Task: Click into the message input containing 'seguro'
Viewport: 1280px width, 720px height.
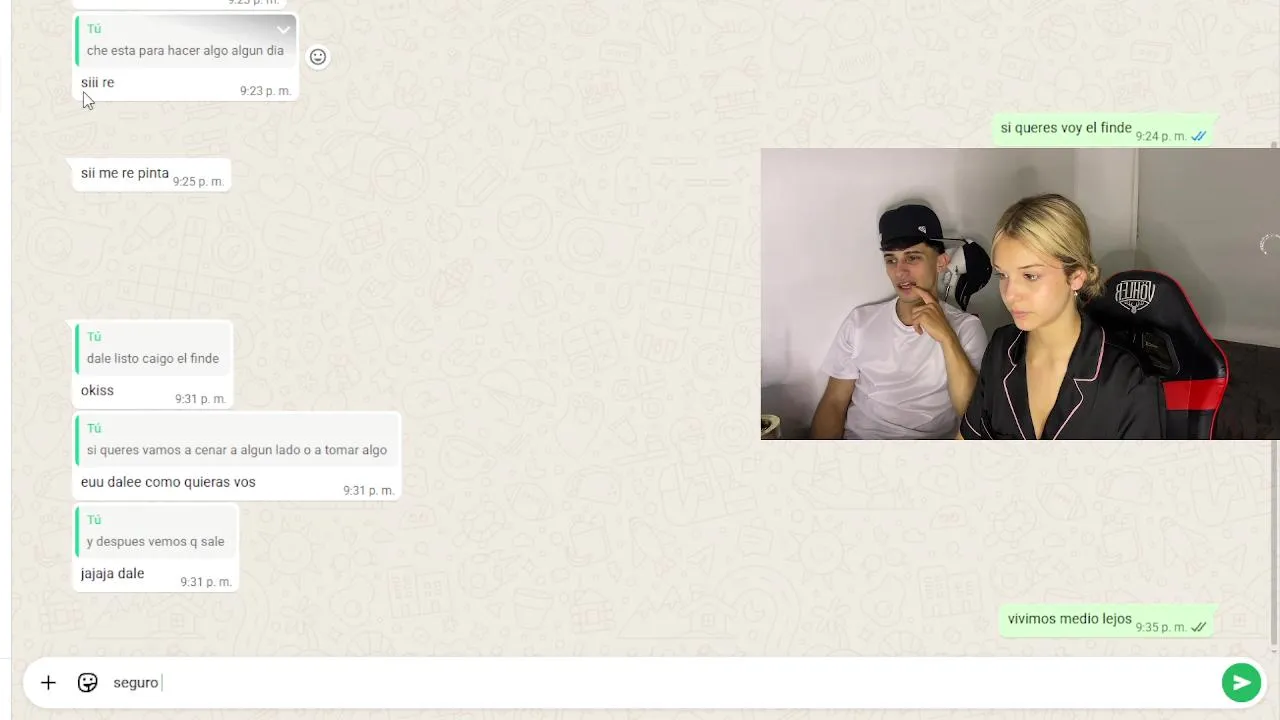Action: tap(660, 683)
